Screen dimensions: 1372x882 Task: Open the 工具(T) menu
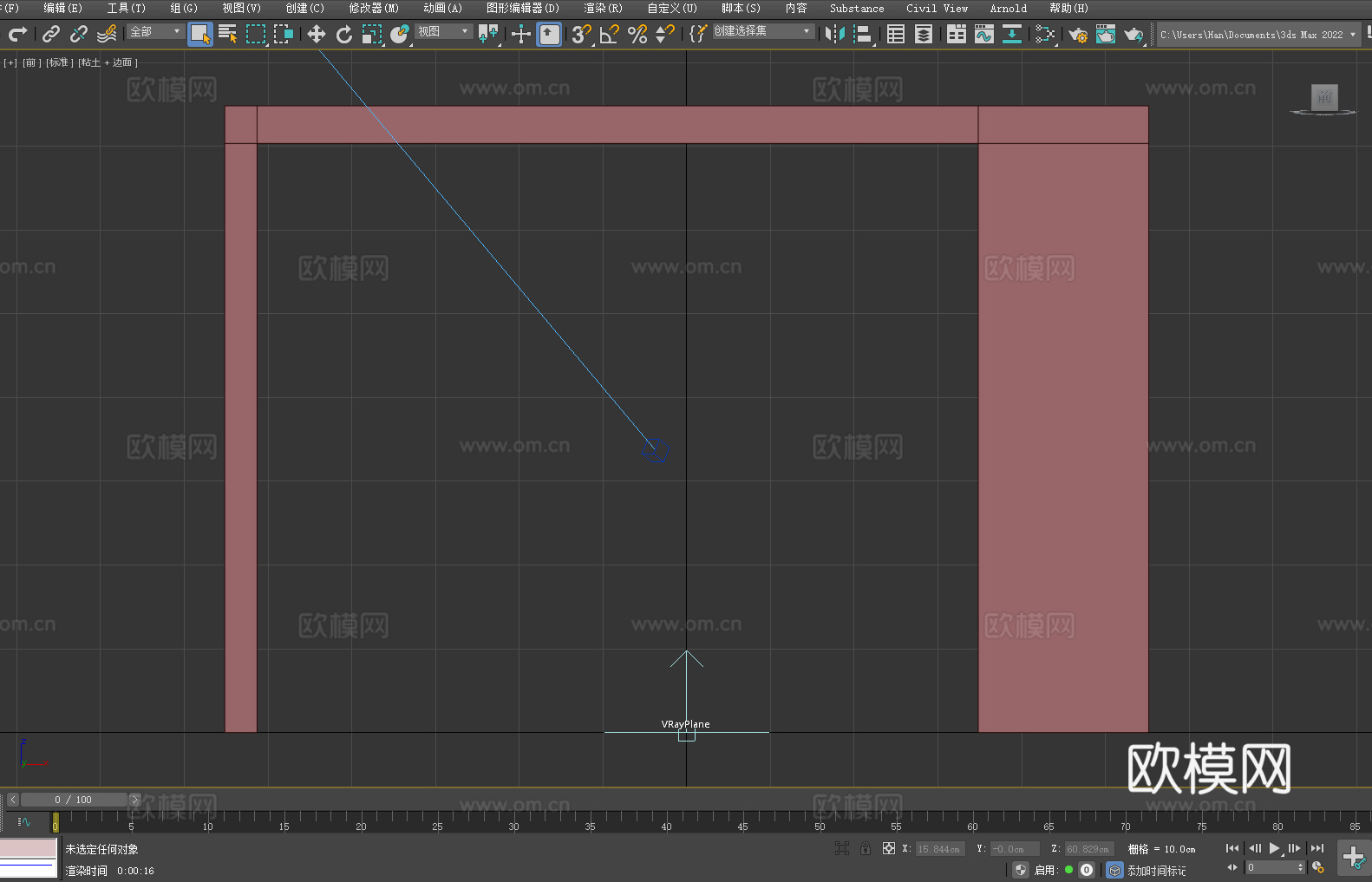(x=127, y=8)
